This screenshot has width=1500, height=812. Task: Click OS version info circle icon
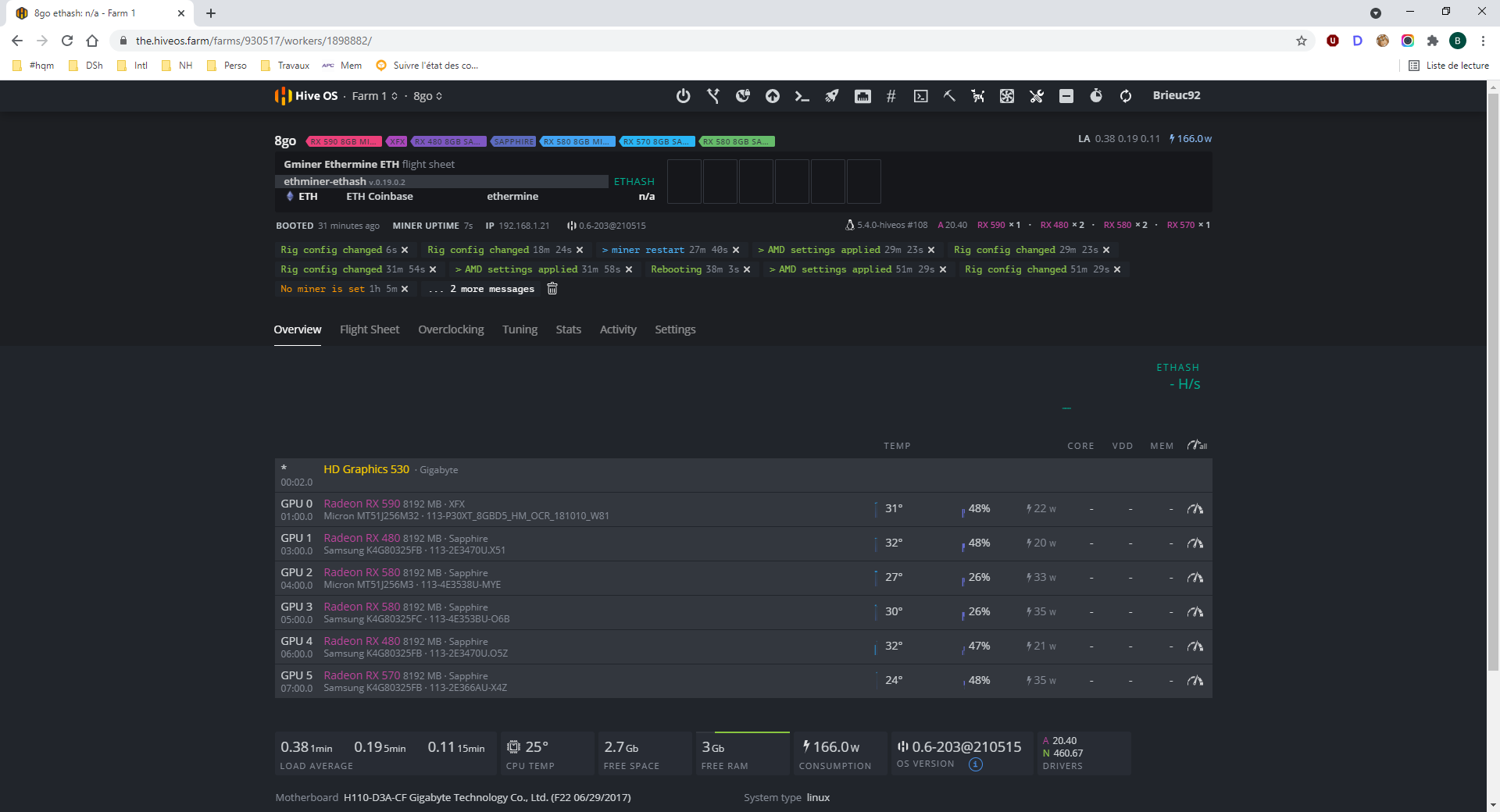976,764
